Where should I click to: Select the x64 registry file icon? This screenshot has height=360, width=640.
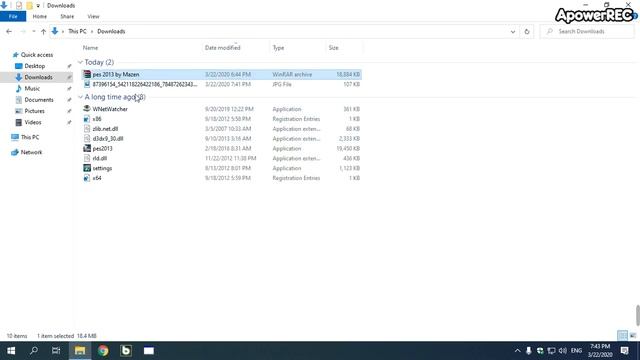[x=87, y=178]
